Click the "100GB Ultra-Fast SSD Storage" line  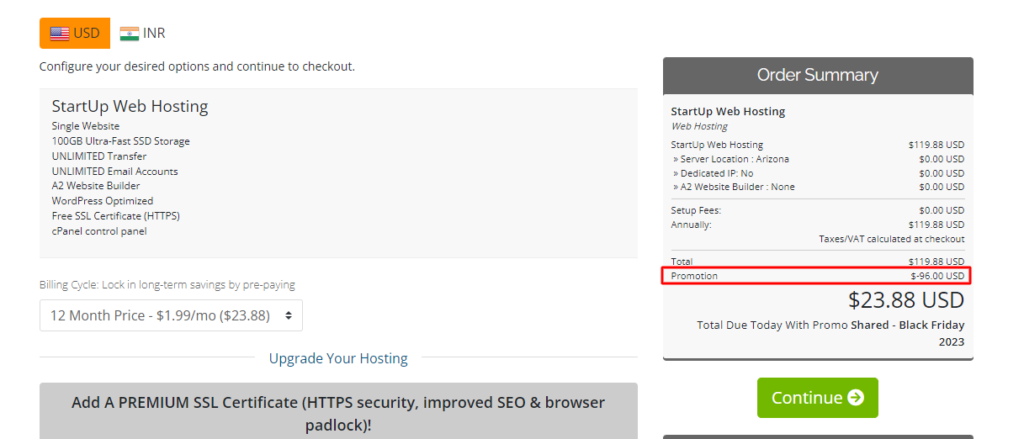coord(121,141)
